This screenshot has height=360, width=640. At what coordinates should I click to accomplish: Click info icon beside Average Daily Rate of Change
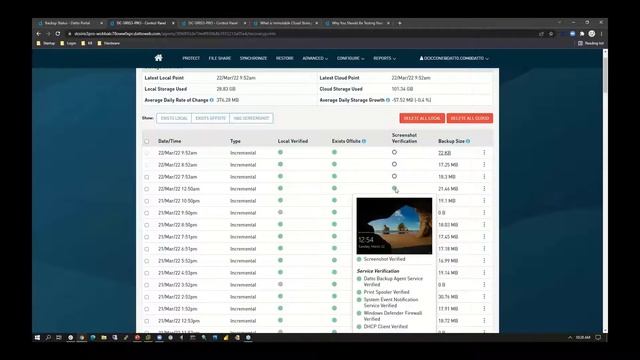coord(212,100)
